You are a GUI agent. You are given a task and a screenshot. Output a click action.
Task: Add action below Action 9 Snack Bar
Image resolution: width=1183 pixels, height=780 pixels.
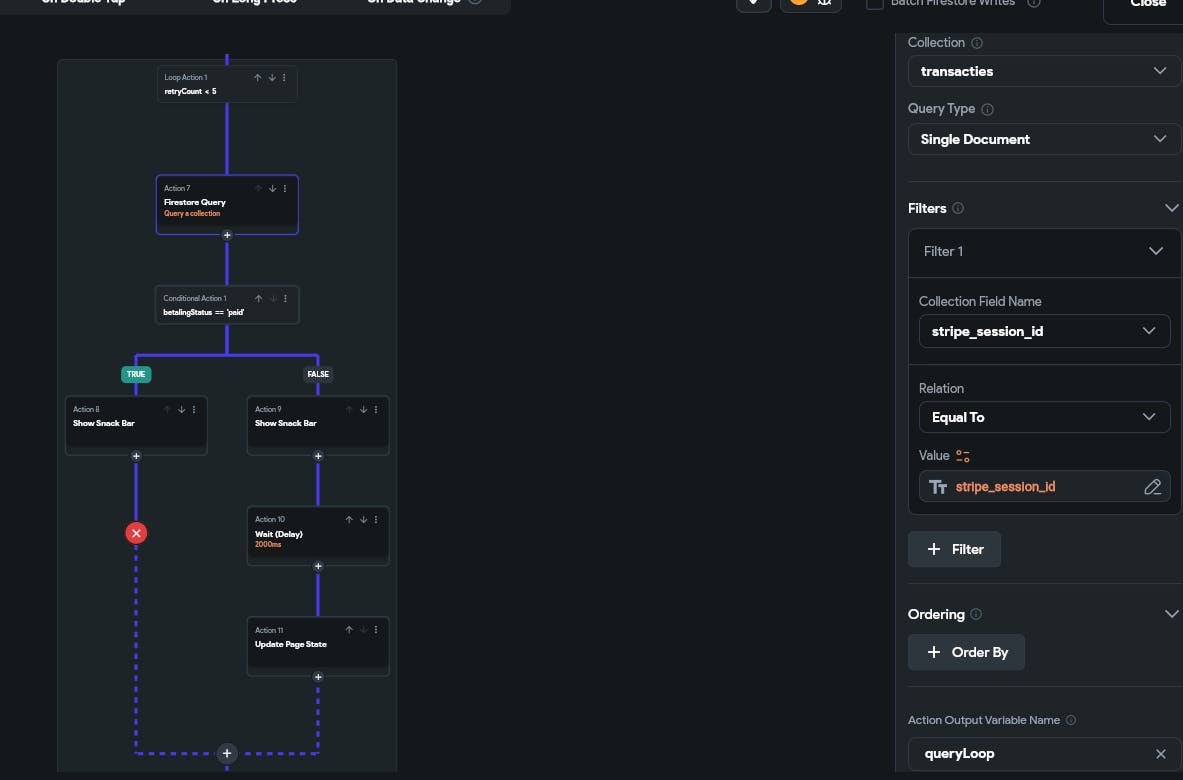(318, 456)
